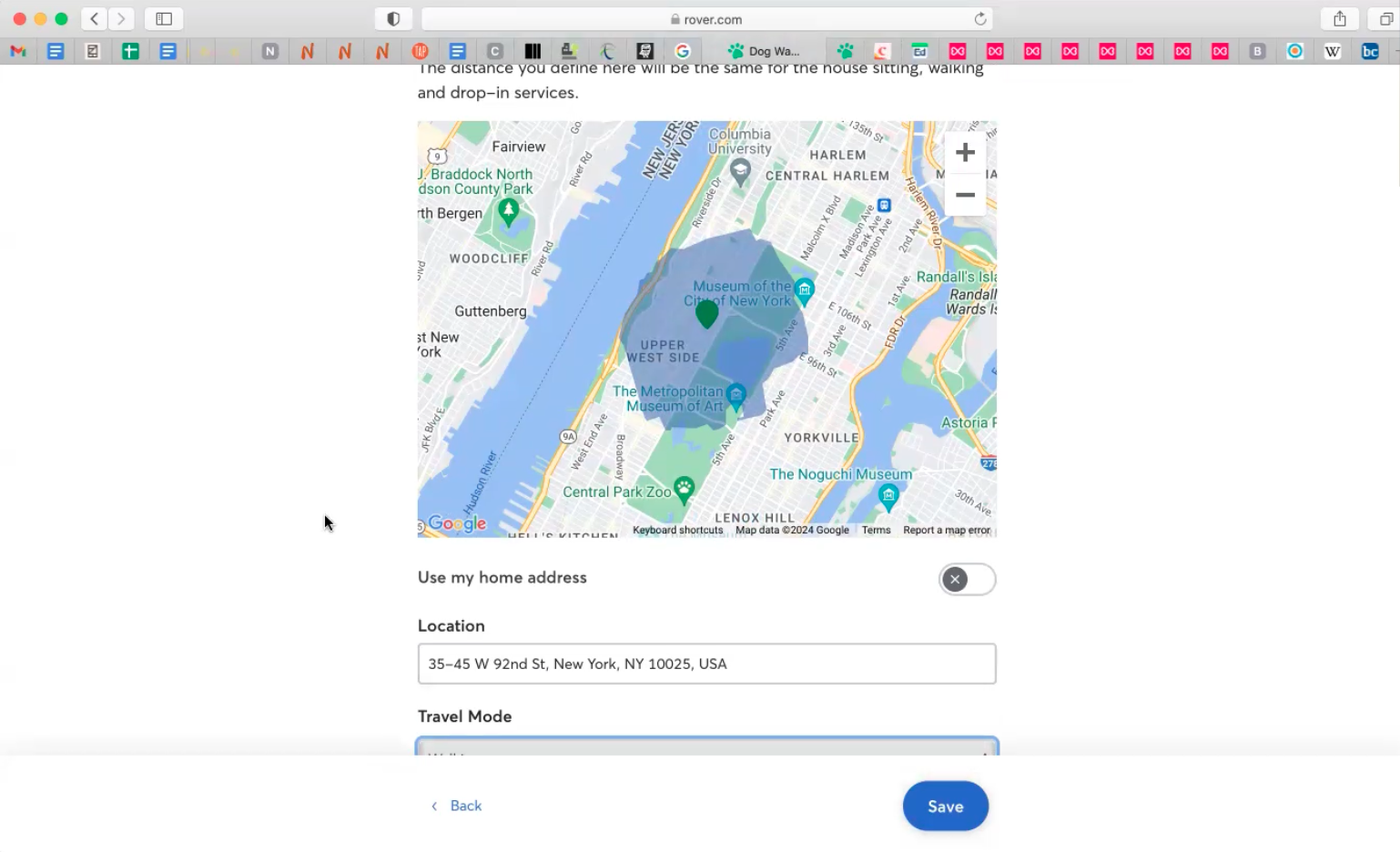Go Back to the previous step

(x=457, y=806)
